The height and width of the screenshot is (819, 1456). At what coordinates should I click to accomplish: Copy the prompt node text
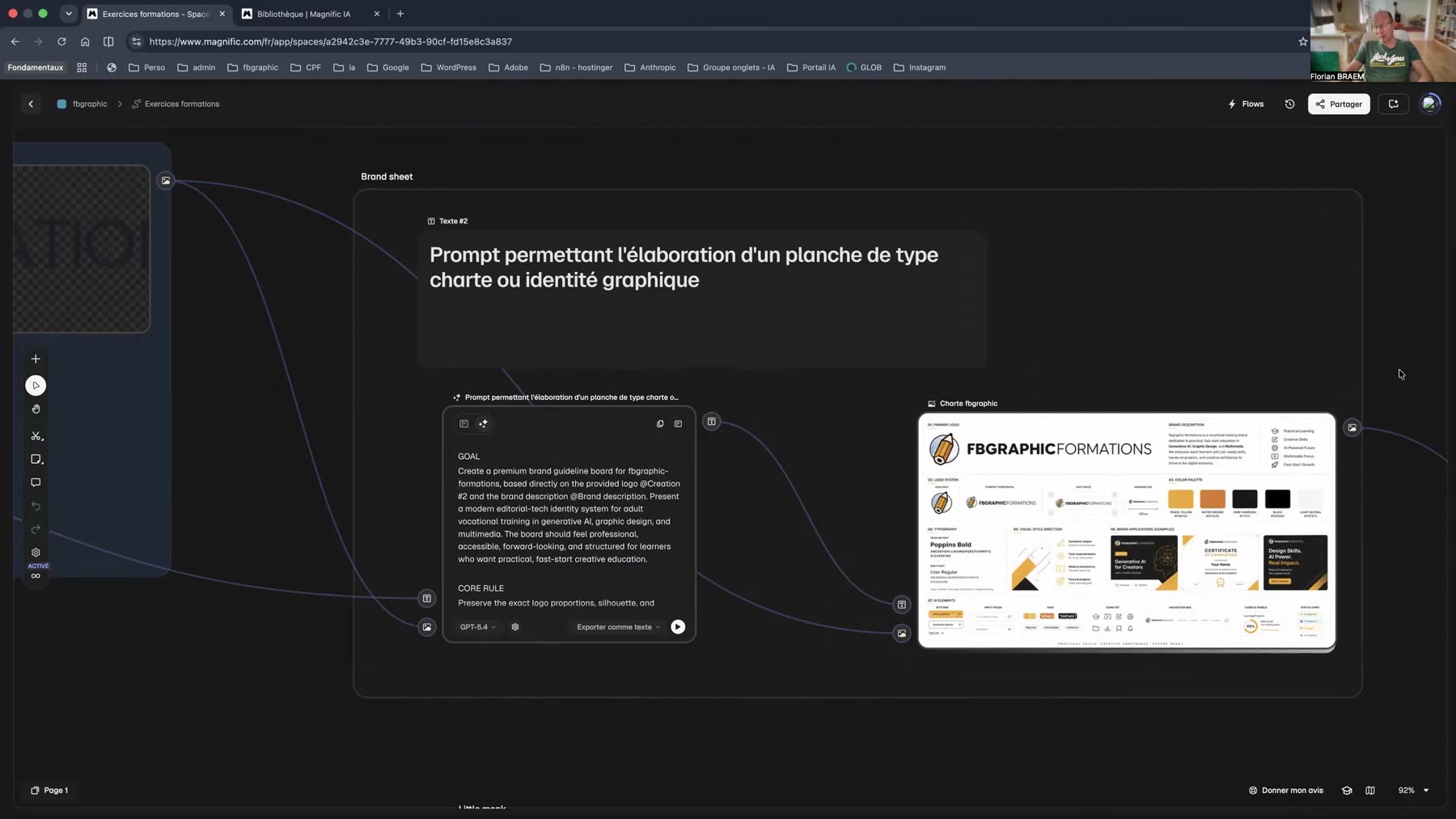[660, 424]
